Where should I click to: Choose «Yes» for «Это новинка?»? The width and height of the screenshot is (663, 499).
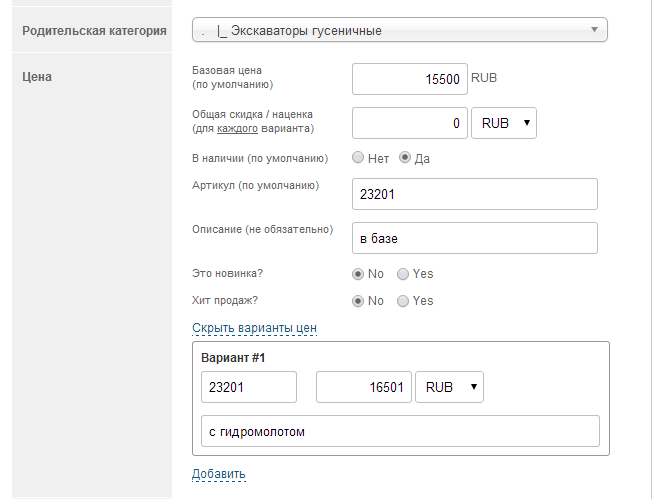403,274
